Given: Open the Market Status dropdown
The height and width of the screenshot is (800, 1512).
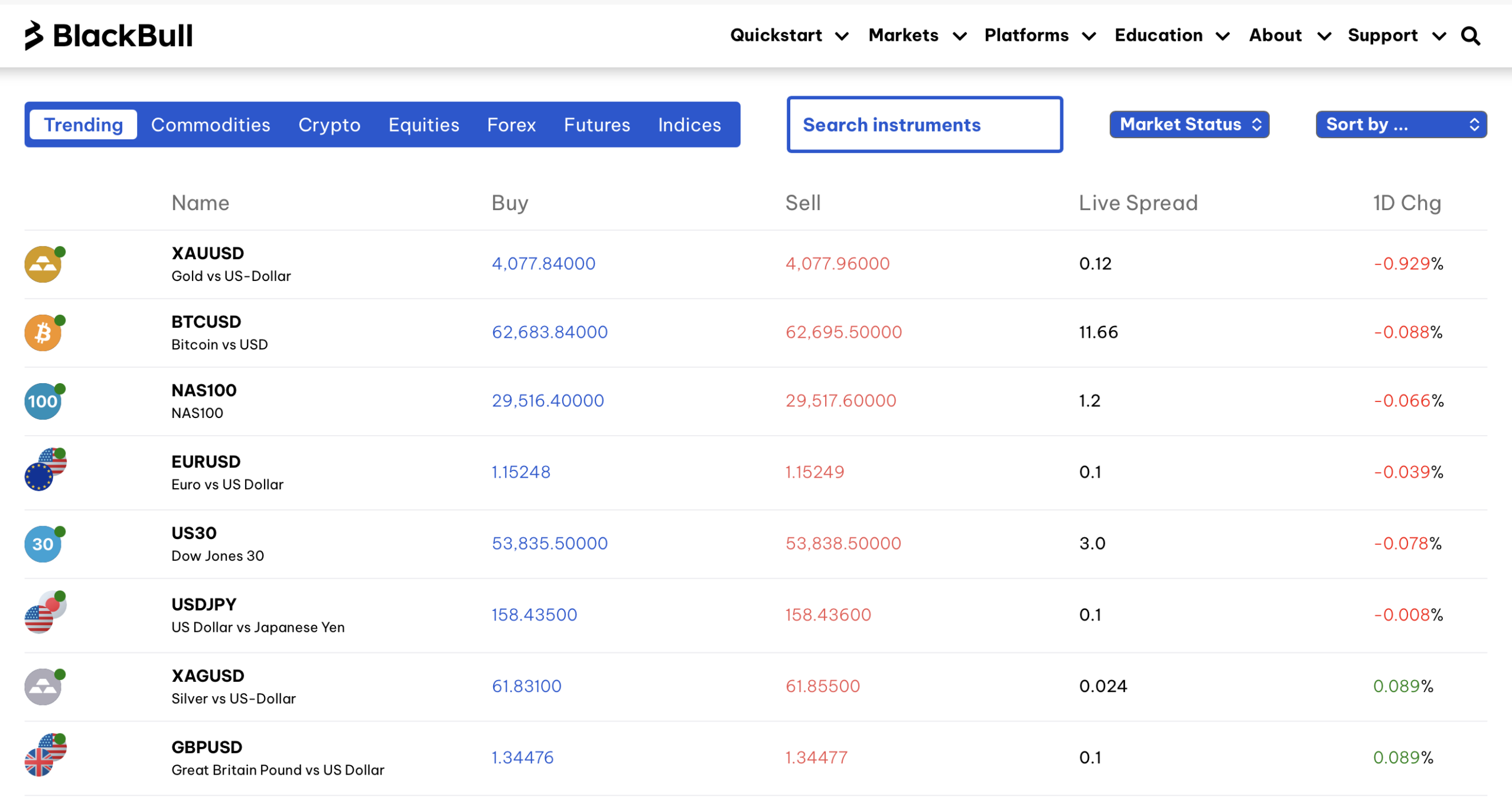Looking at the screenshot, I should point(1189,125).
